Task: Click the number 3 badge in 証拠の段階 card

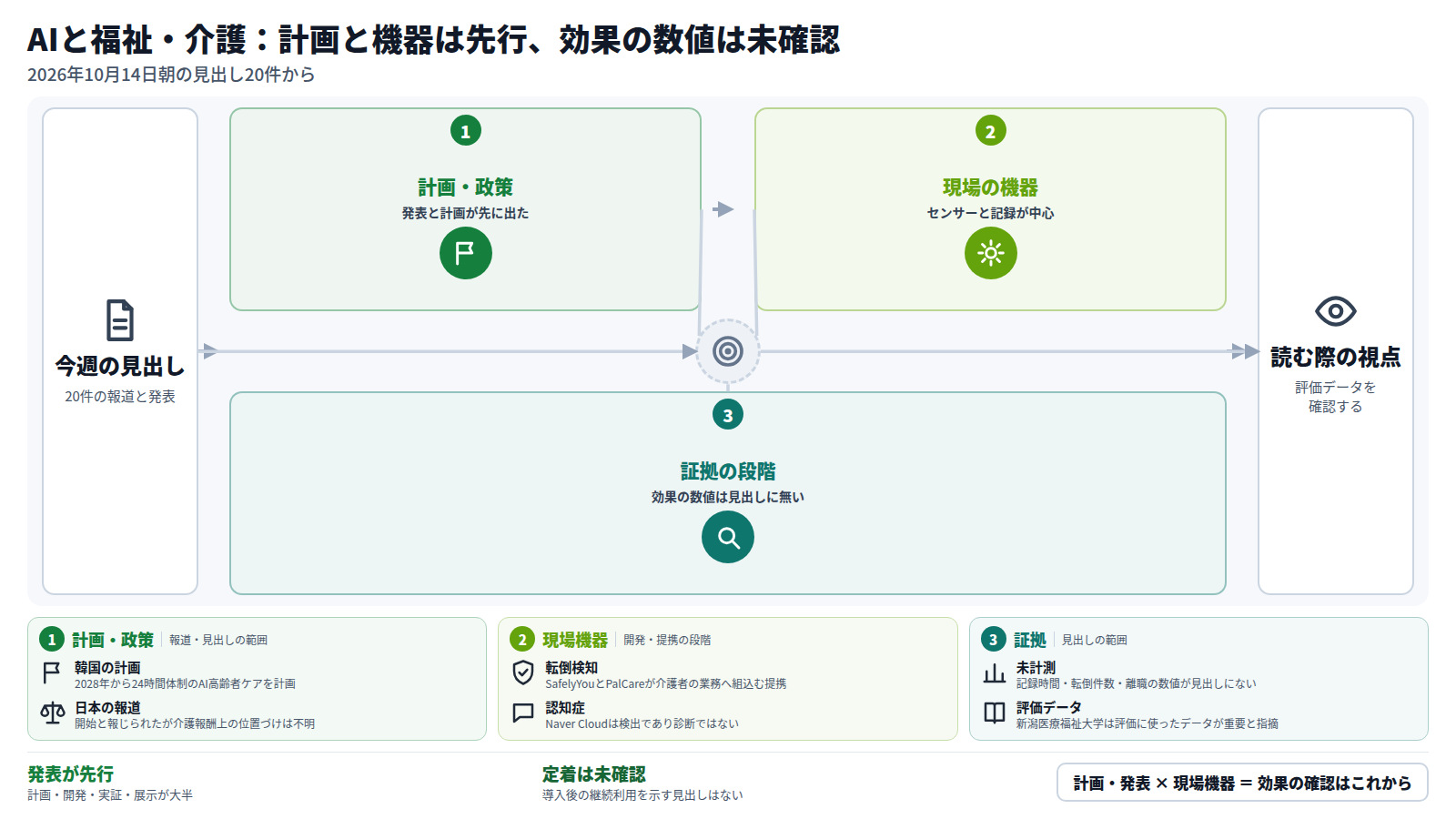Action: (728, 415)
